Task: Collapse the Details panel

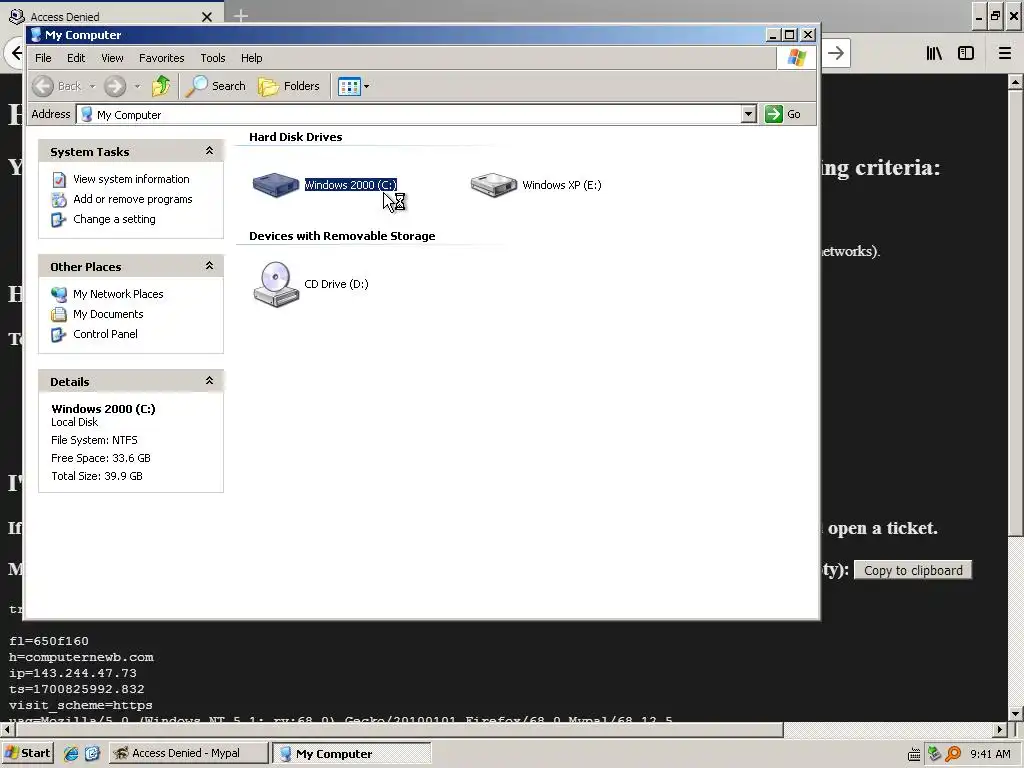Action: pos(209,381)
